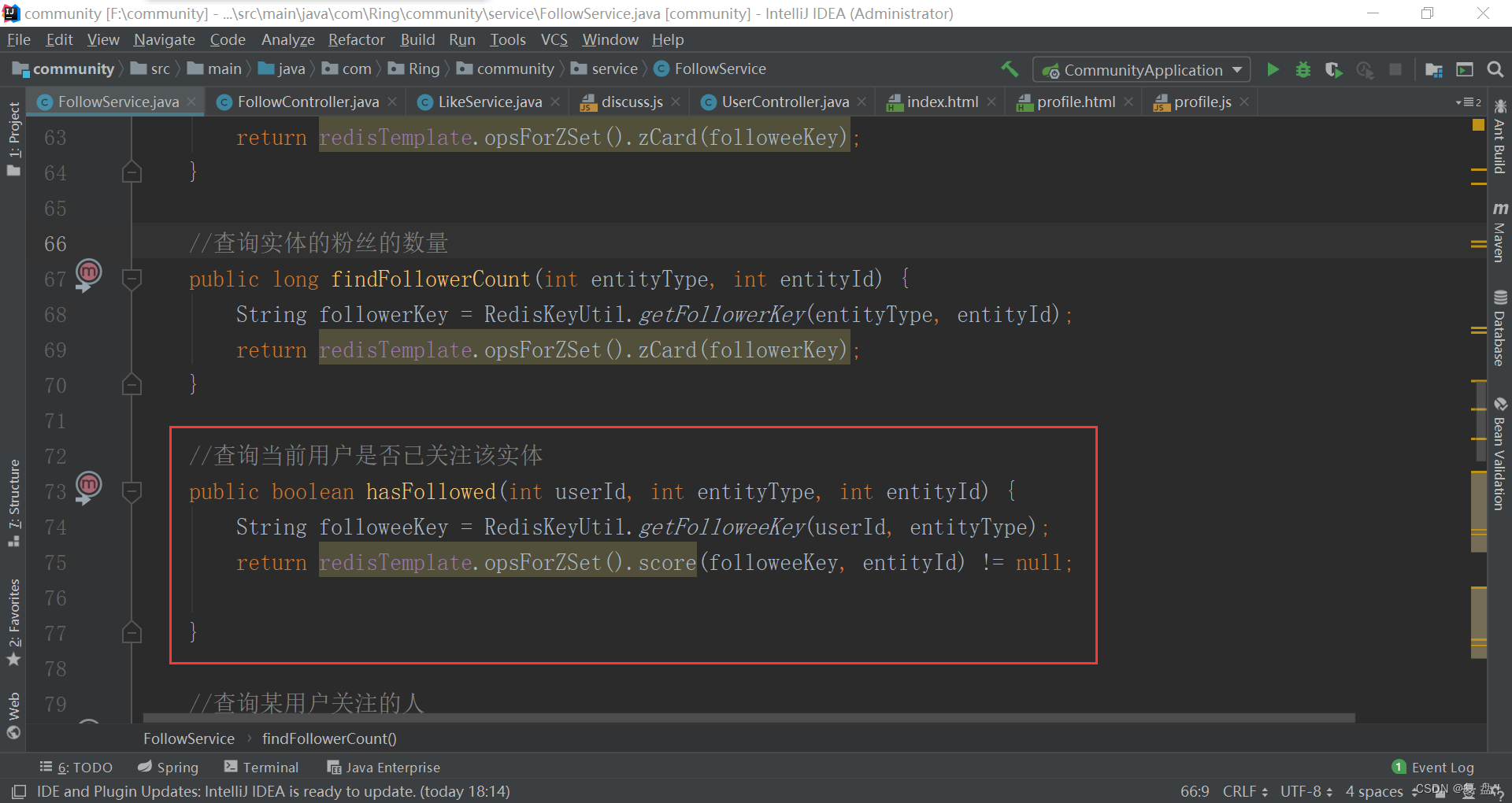This screenshot has height=803, width=1512.
Task: Switch to FollowController.java tab
Action: tap(307, 102)
